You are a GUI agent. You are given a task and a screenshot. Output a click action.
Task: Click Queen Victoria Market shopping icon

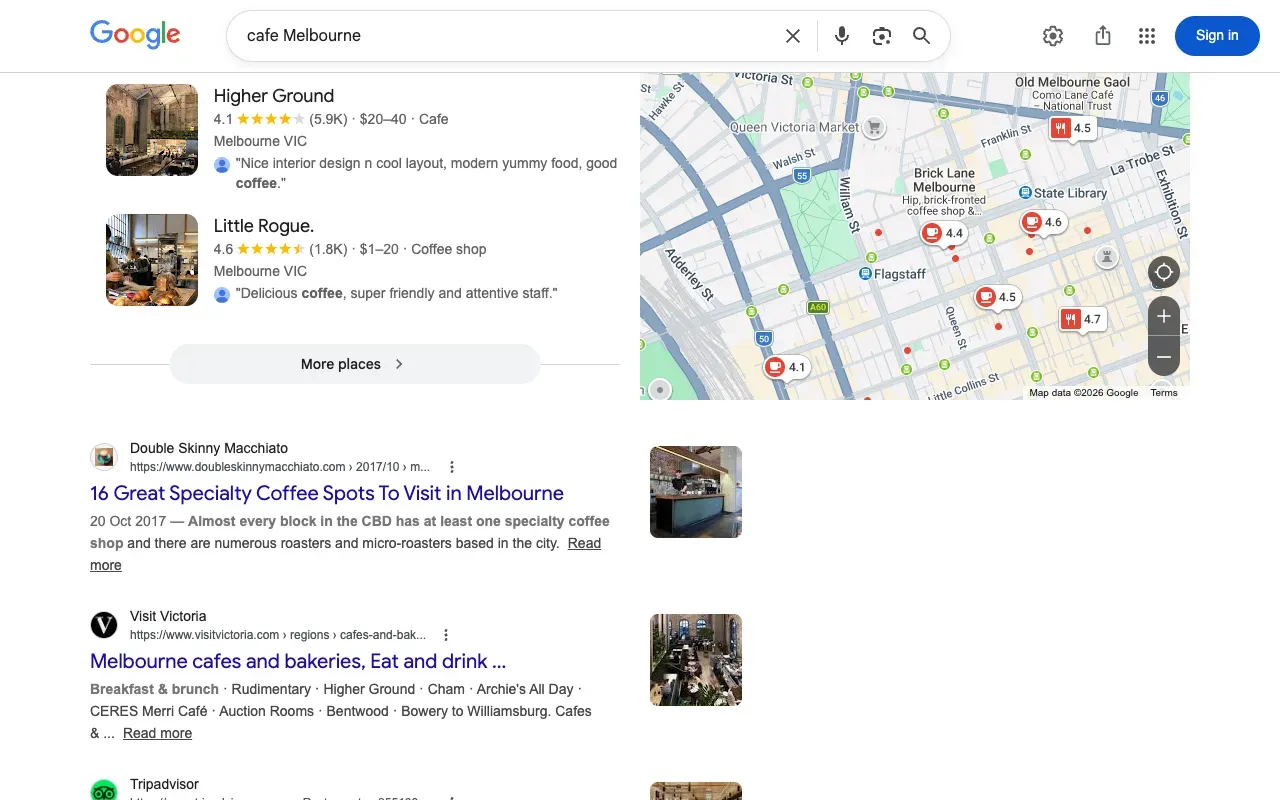click(x=875, y=127)
